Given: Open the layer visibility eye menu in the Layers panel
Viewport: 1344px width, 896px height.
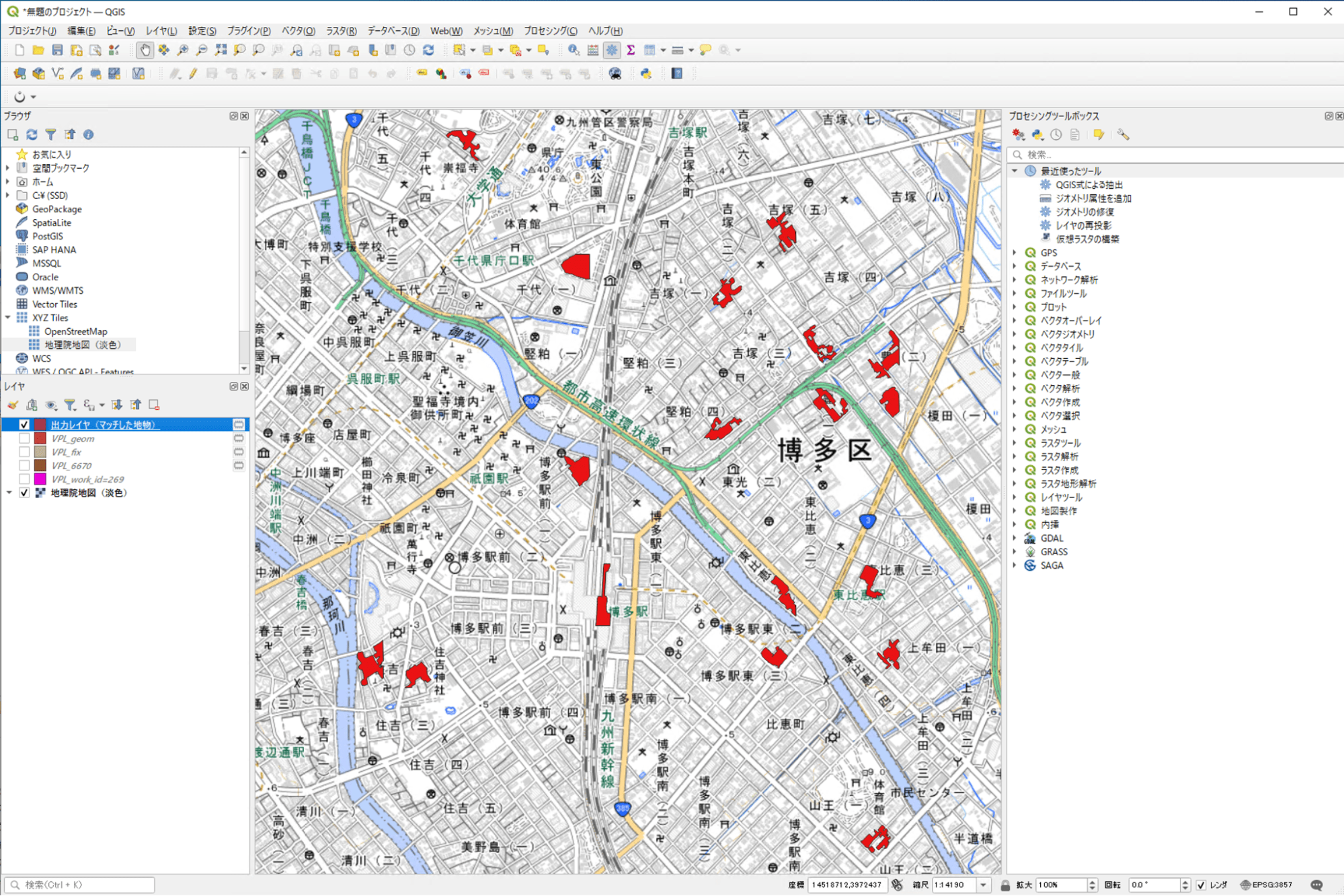Looking at the screenshot, I should (51, 405).
